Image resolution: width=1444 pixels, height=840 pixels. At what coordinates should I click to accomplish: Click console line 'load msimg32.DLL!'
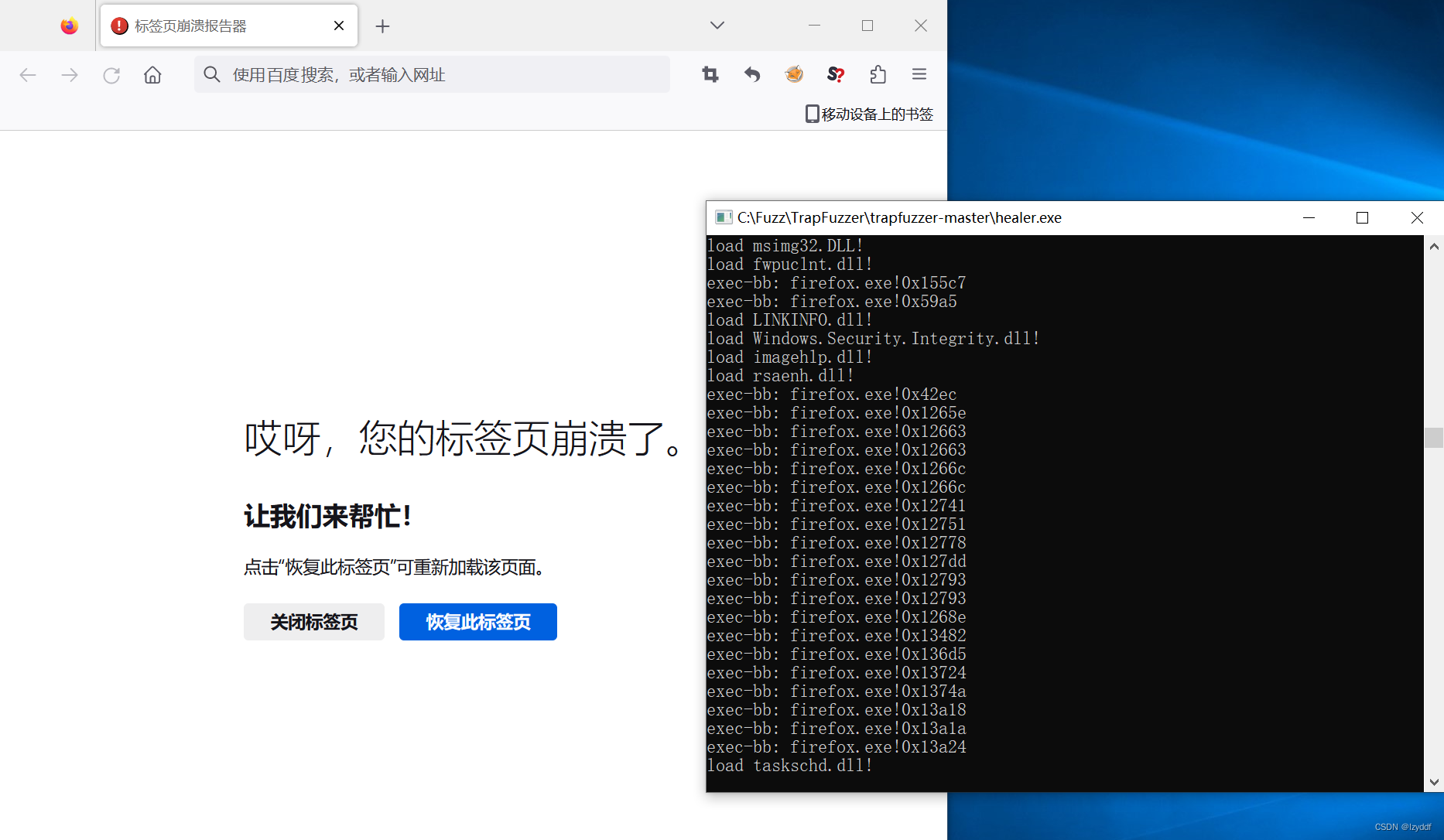click(785, 246)
